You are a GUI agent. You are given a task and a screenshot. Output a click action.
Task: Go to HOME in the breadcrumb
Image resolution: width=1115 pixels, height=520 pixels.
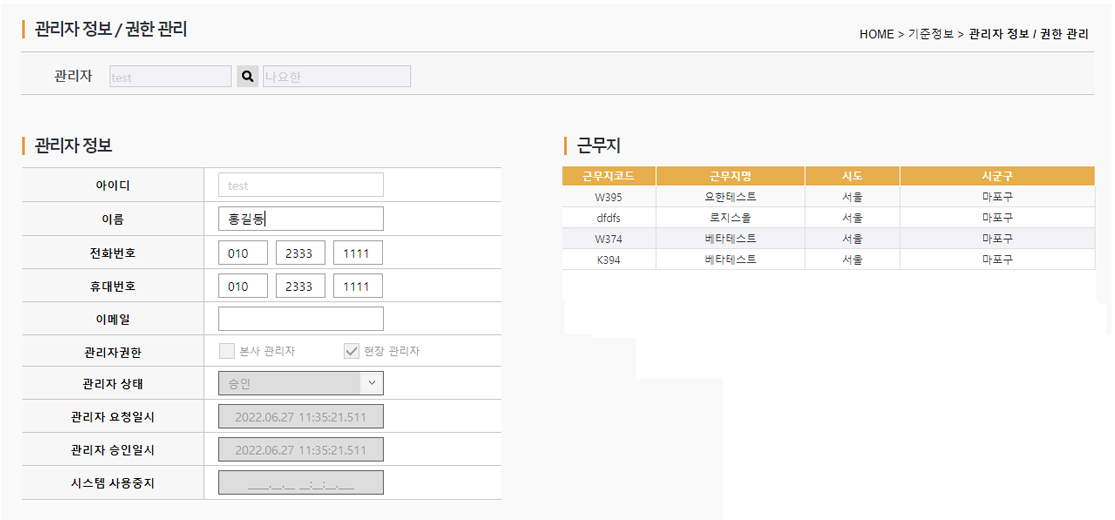click(876, 34)
